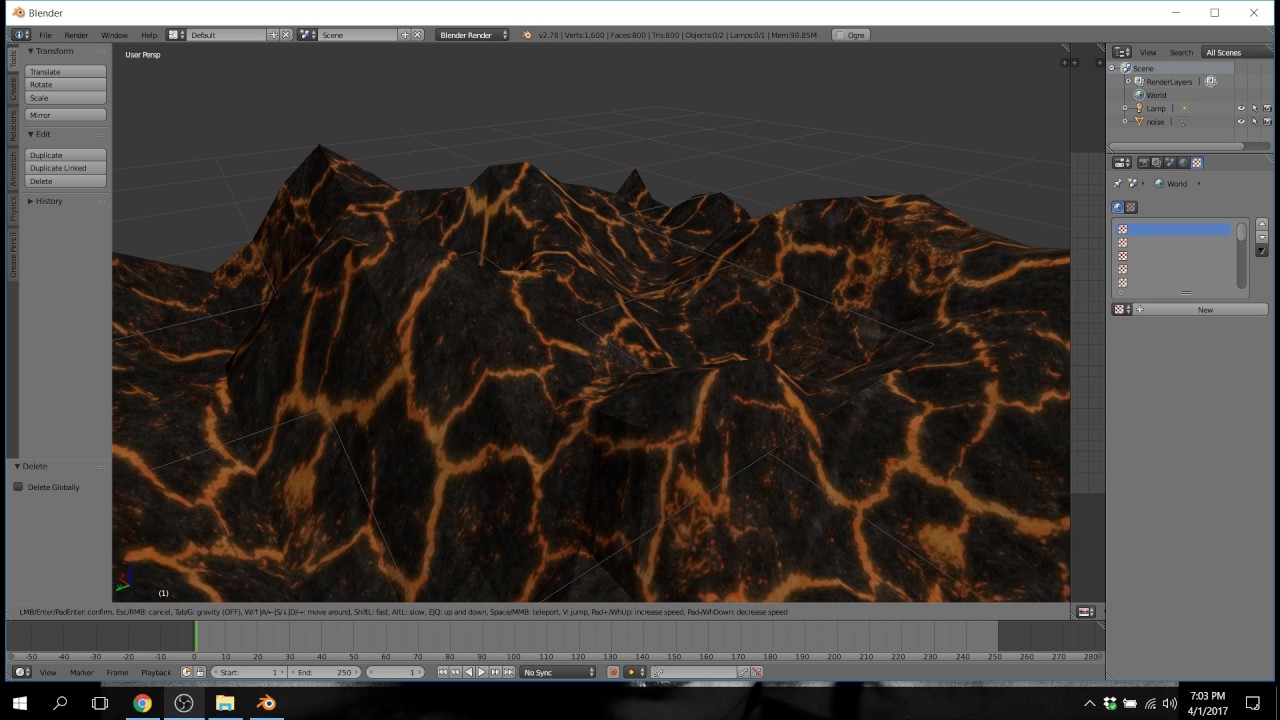Play animation in reverse
Image resolution: width=1280 pixels, height=720 pixels.
(469, 672)
